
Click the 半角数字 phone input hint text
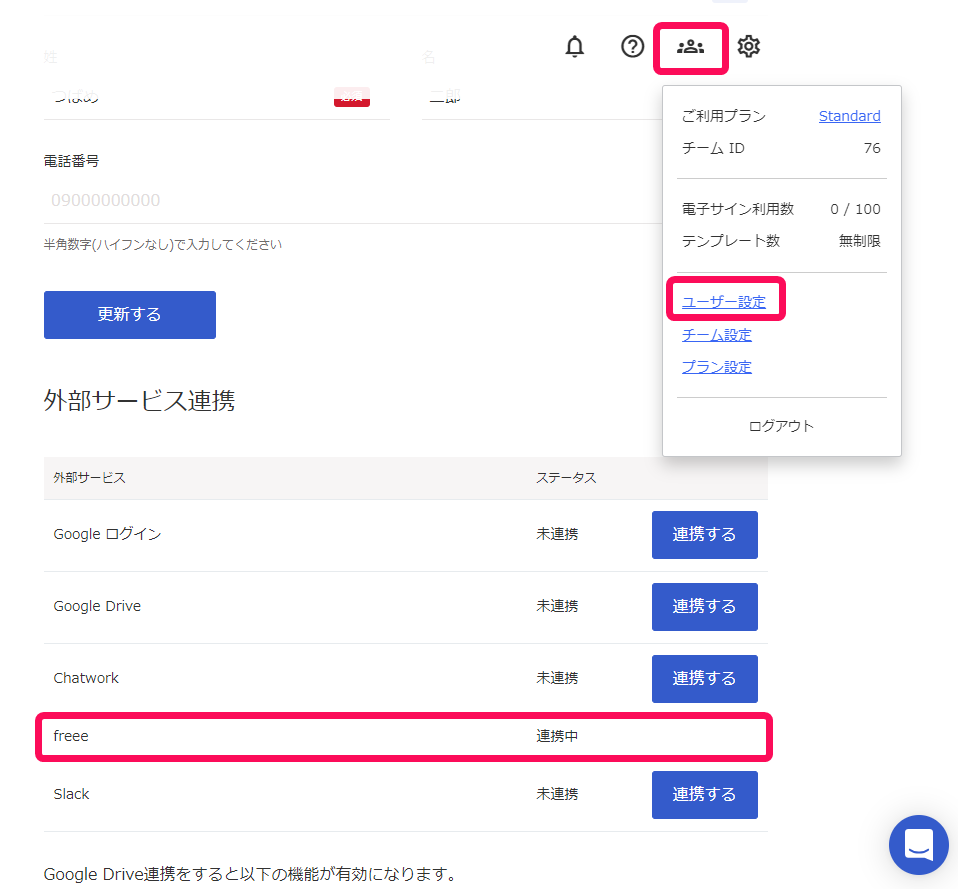[163, 245]
